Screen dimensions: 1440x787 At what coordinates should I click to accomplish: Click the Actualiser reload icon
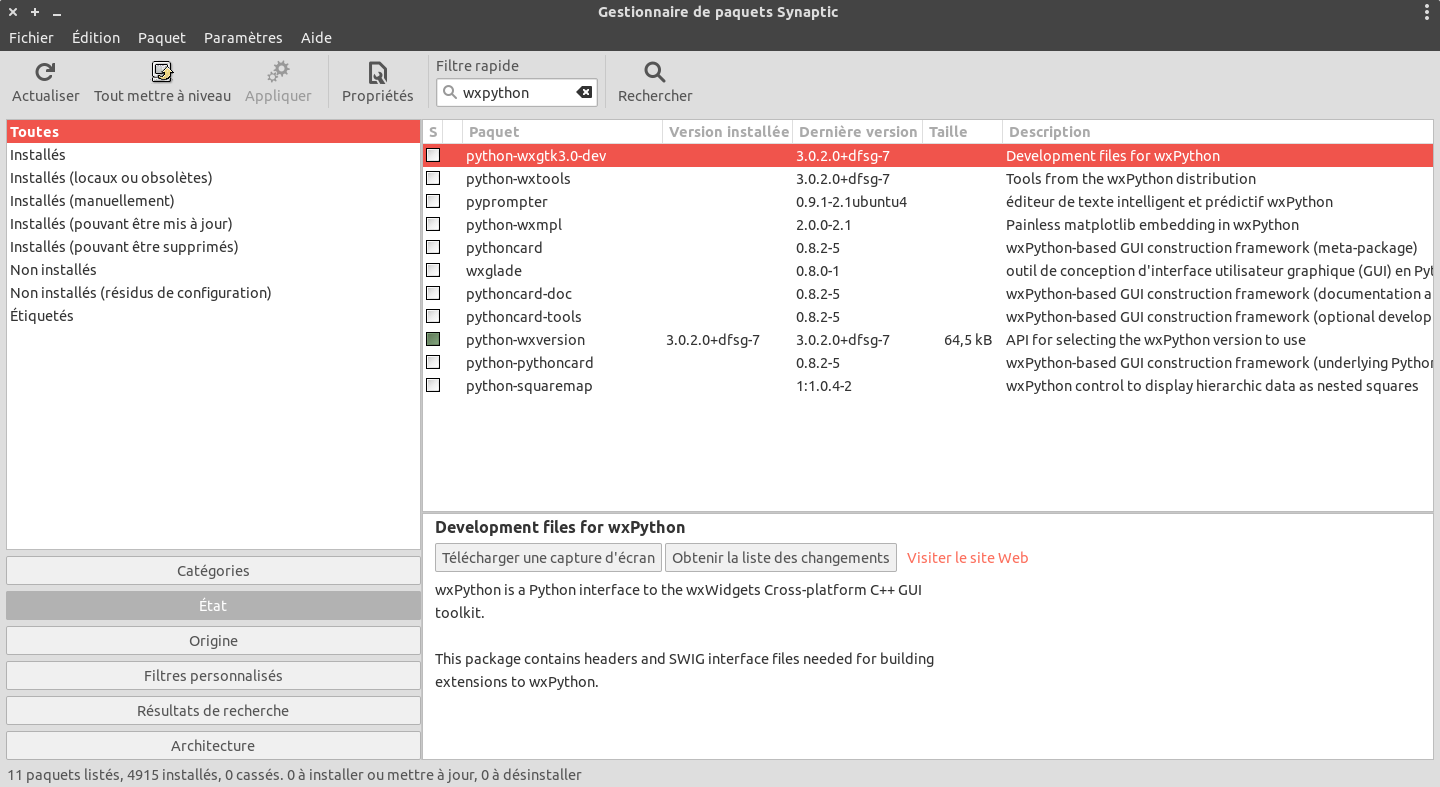pos(45,72)
